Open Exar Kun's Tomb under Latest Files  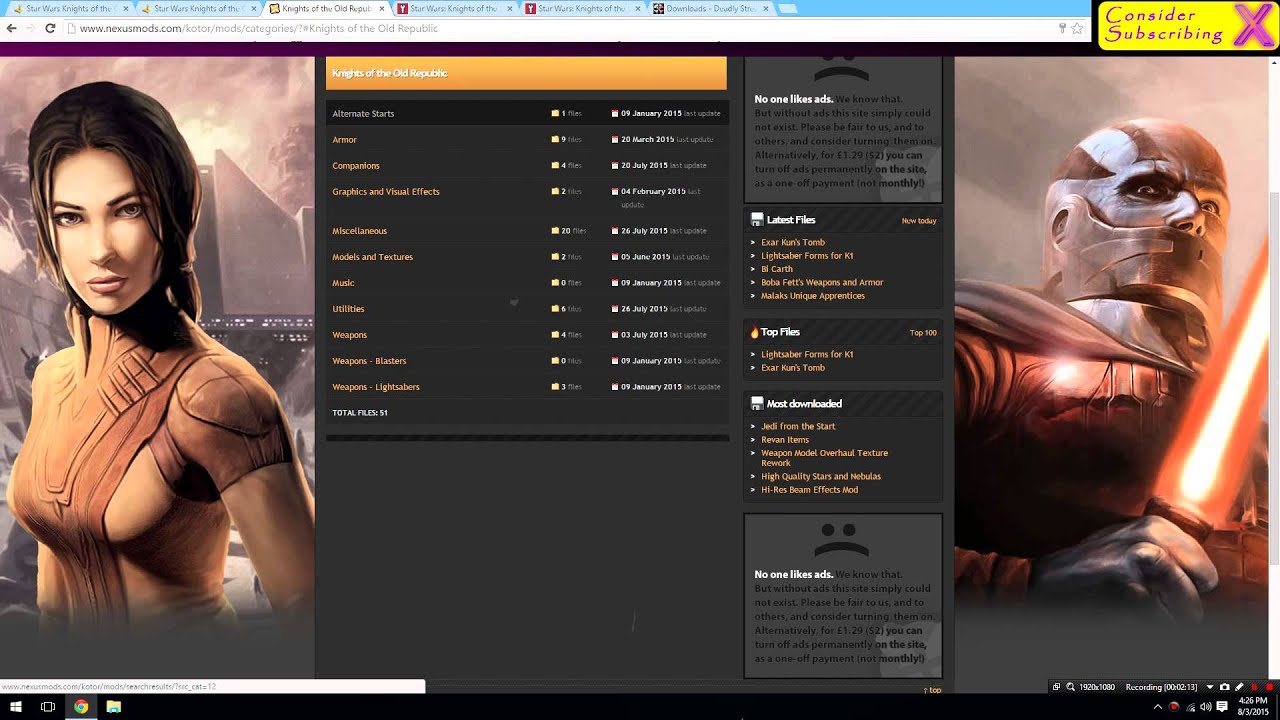[x=793, y=242]
